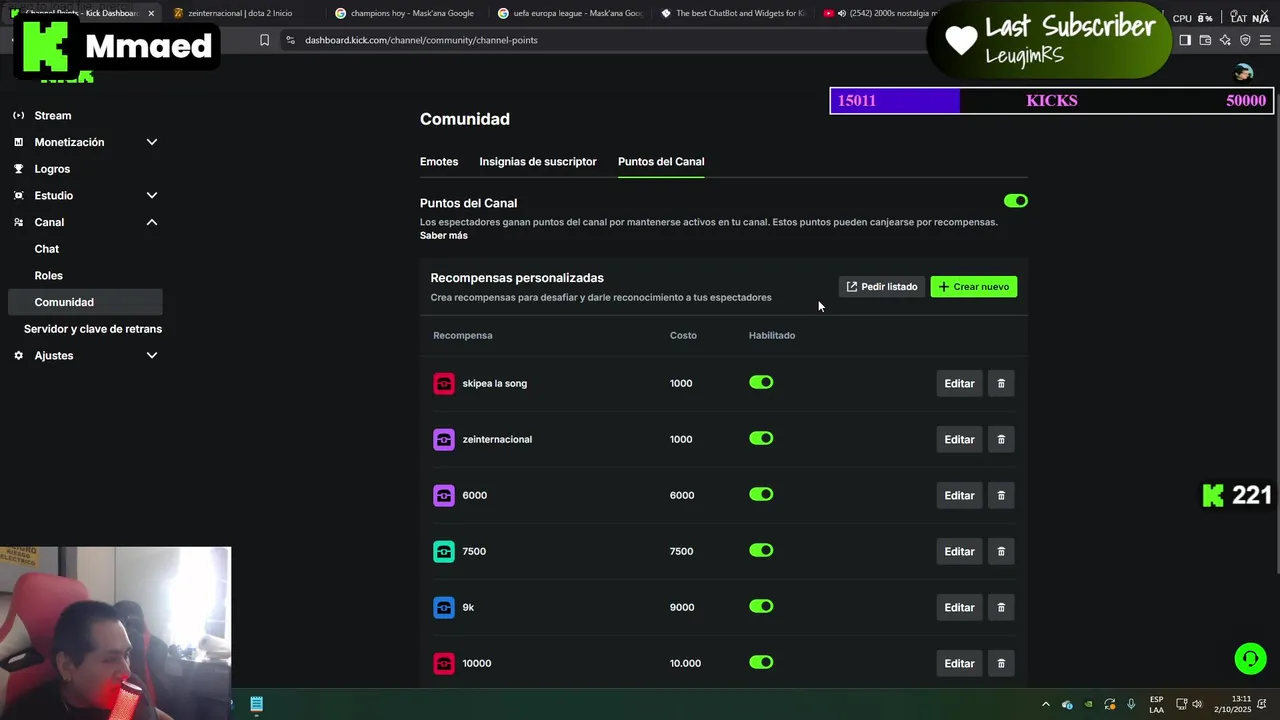Click the Crear nuevo button
1280x720 pixels.
tap(973, 287)
